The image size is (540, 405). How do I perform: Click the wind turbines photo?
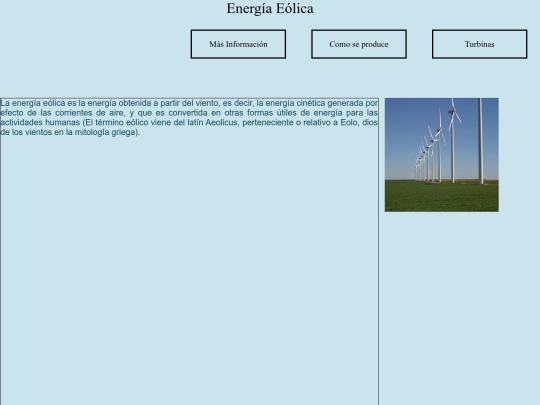point(442,155)
